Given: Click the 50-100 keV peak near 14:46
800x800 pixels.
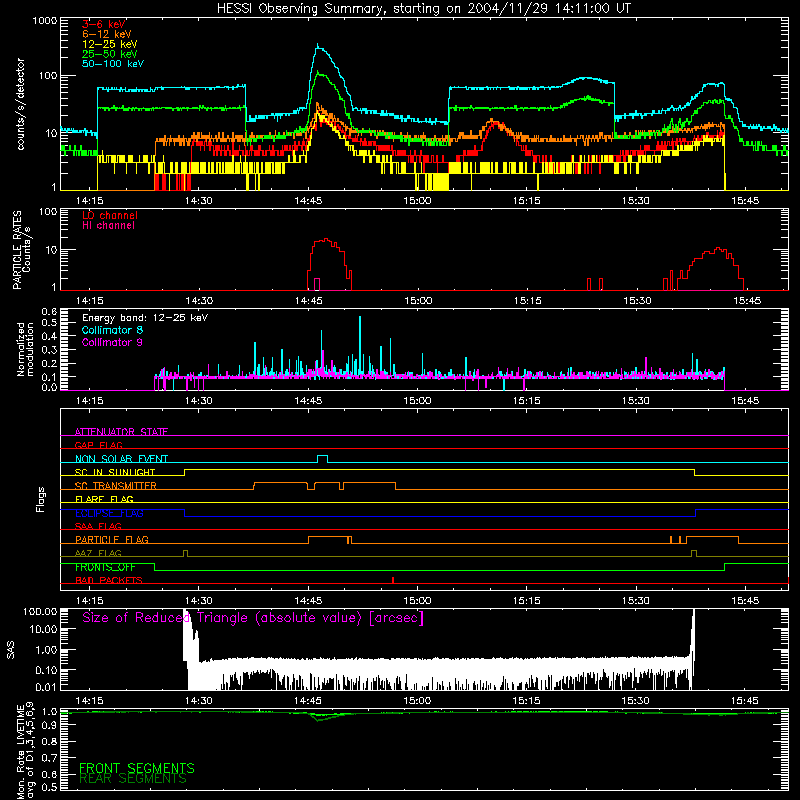Looking at the screenshot, I should point(318,47).
